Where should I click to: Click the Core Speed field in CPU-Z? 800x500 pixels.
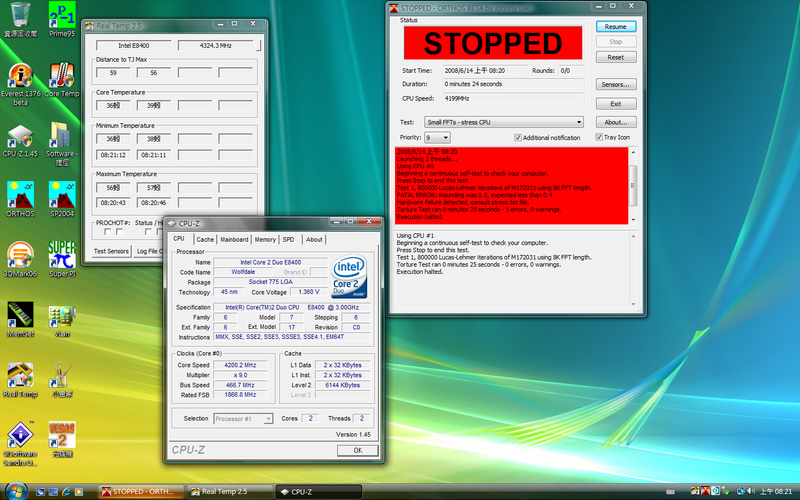[240, 365]
